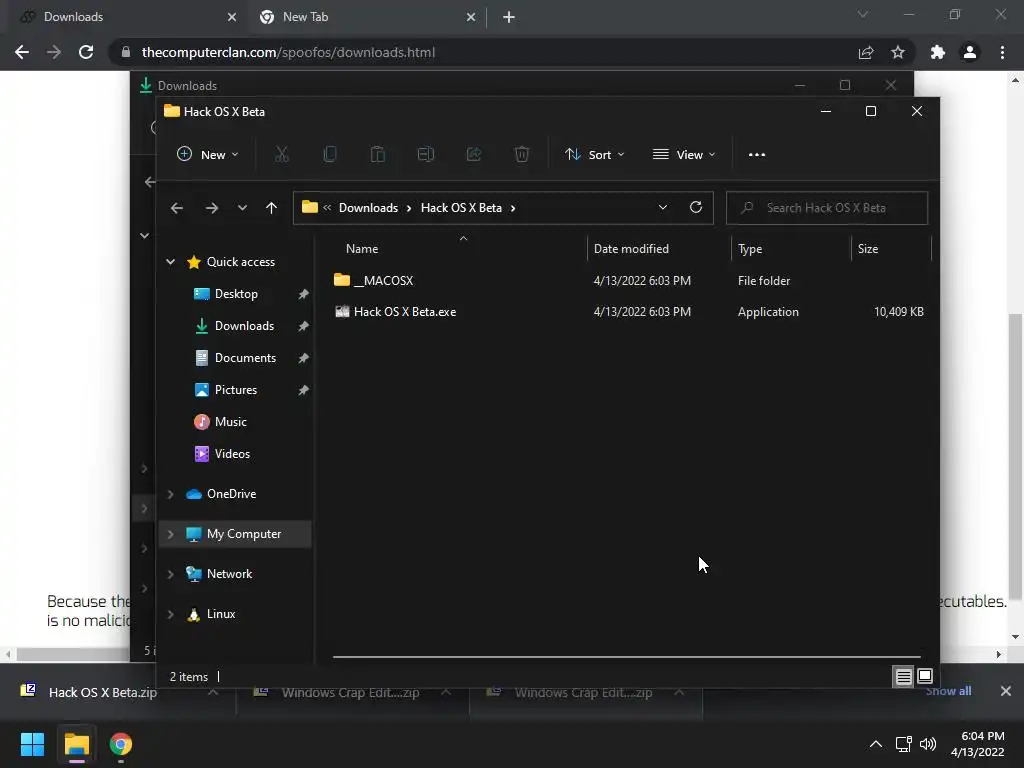The width and height of the screenshot is (1024, 768).
Task: Refresh the Hack OS X Beta folder
Action: point(696,208)
